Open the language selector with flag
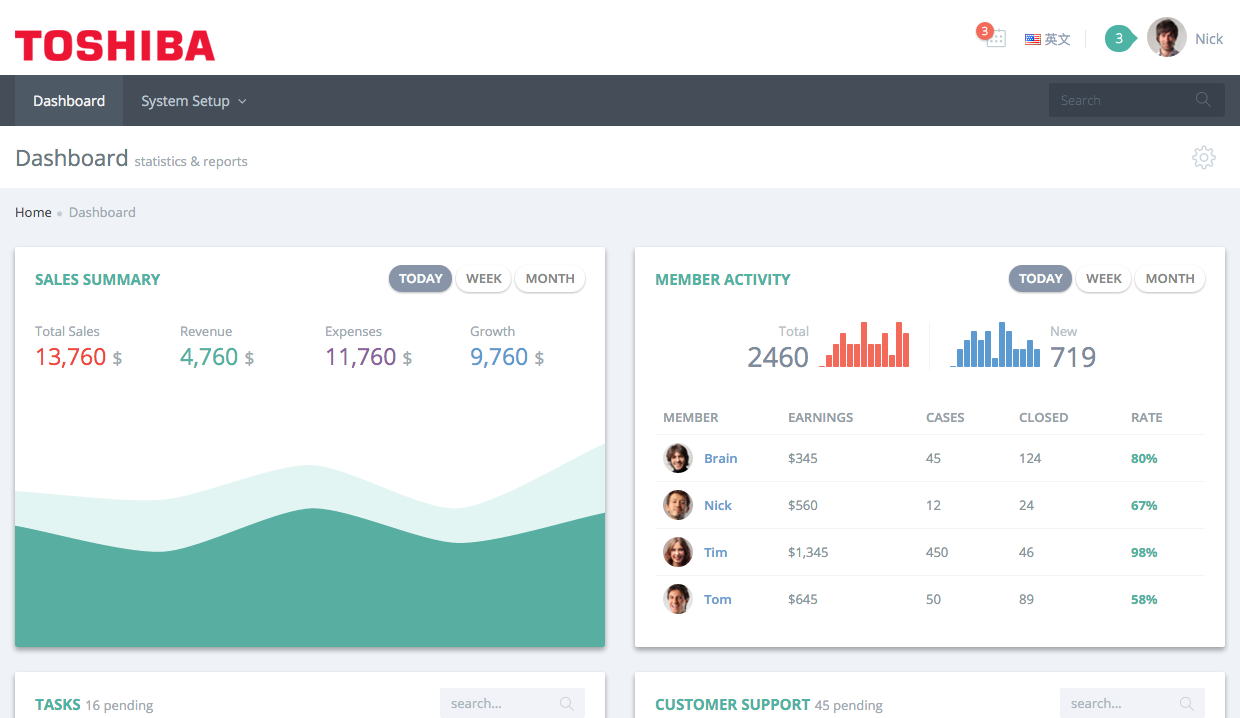 pos(1047,39)
